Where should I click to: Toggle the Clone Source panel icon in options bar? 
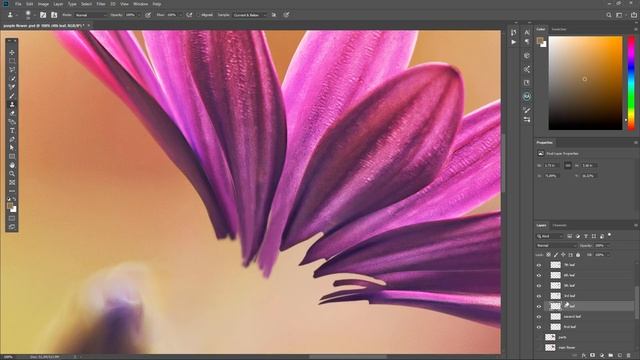pyautogui.click(x=54, y=15)
